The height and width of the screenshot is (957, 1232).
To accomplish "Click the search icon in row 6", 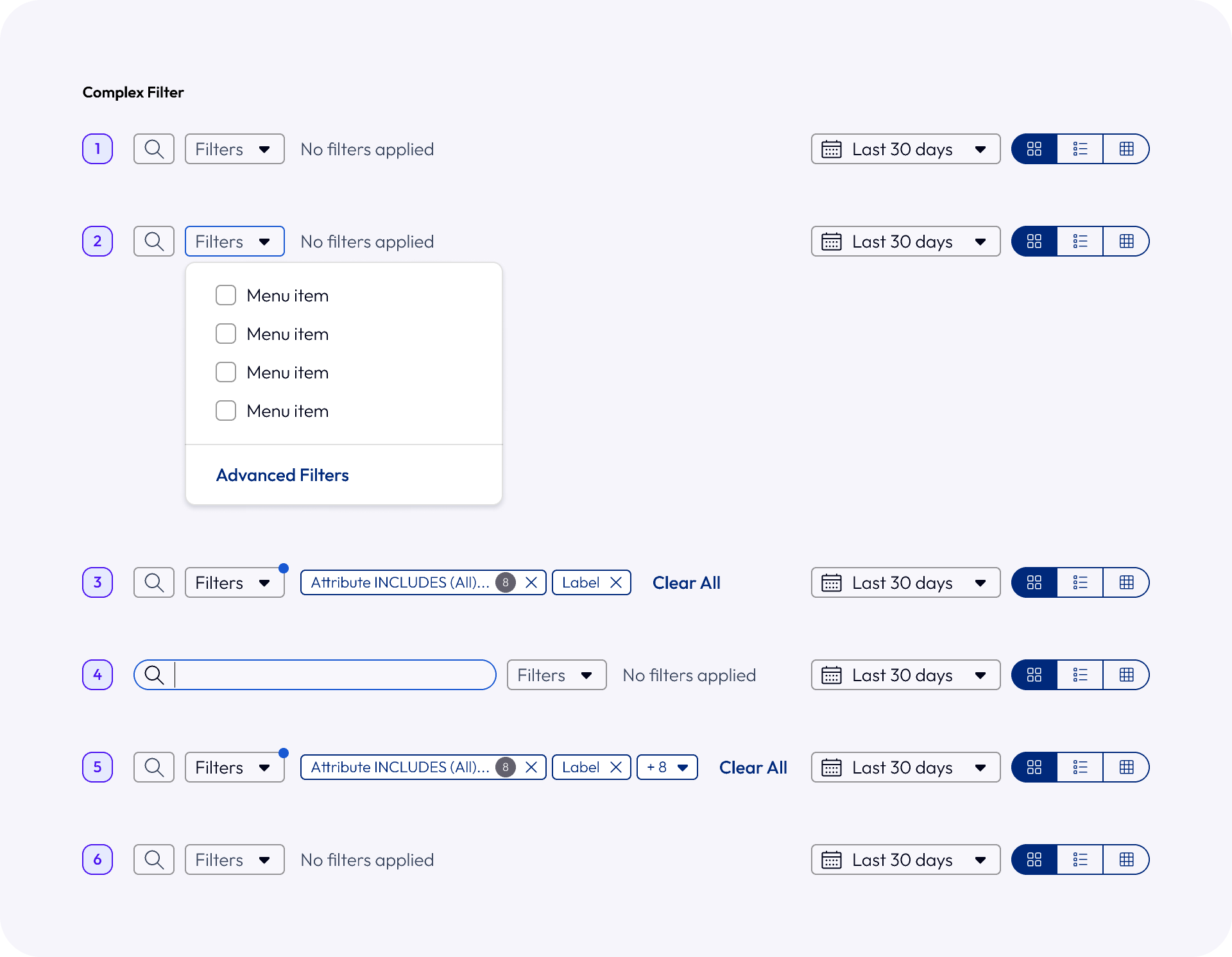I will (153, 860).
